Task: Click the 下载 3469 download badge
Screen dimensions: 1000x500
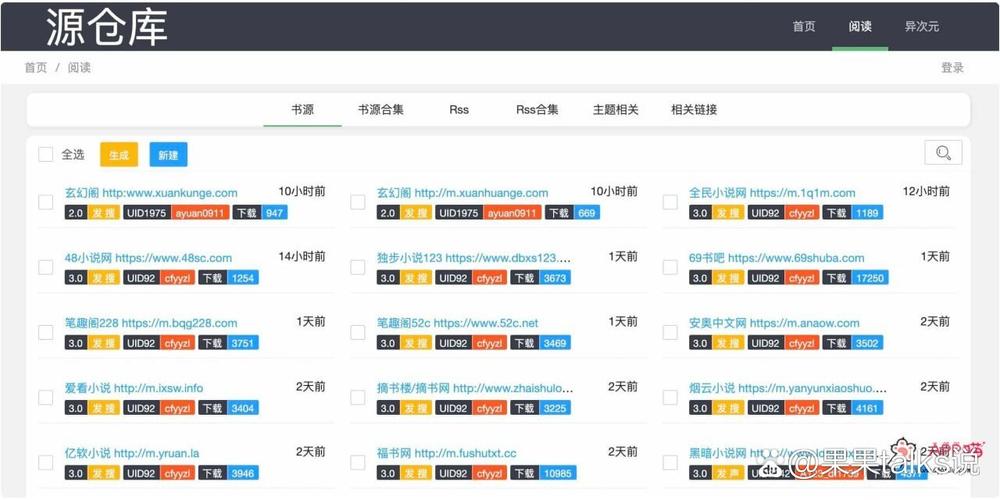Action: (540, 343)
